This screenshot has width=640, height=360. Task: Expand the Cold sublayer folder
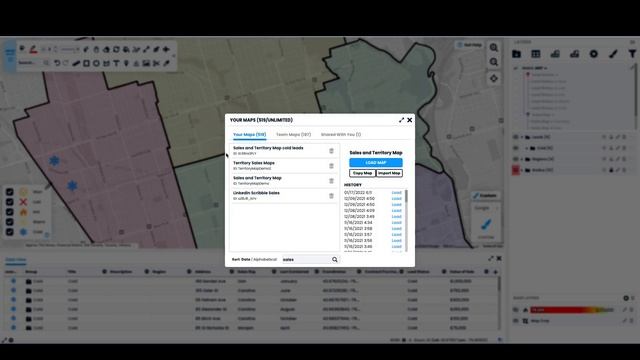[527, 148]
